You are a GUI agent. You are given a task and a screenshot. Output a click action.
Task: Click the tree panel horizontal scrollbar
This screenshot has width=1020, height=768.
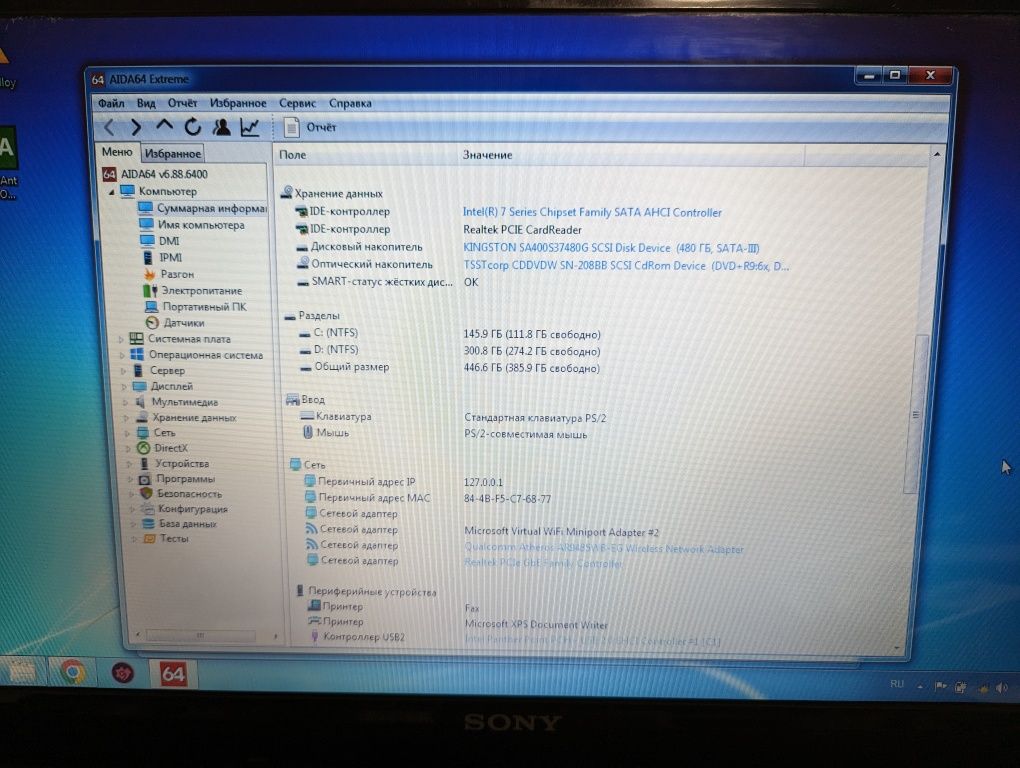point(201,635)
